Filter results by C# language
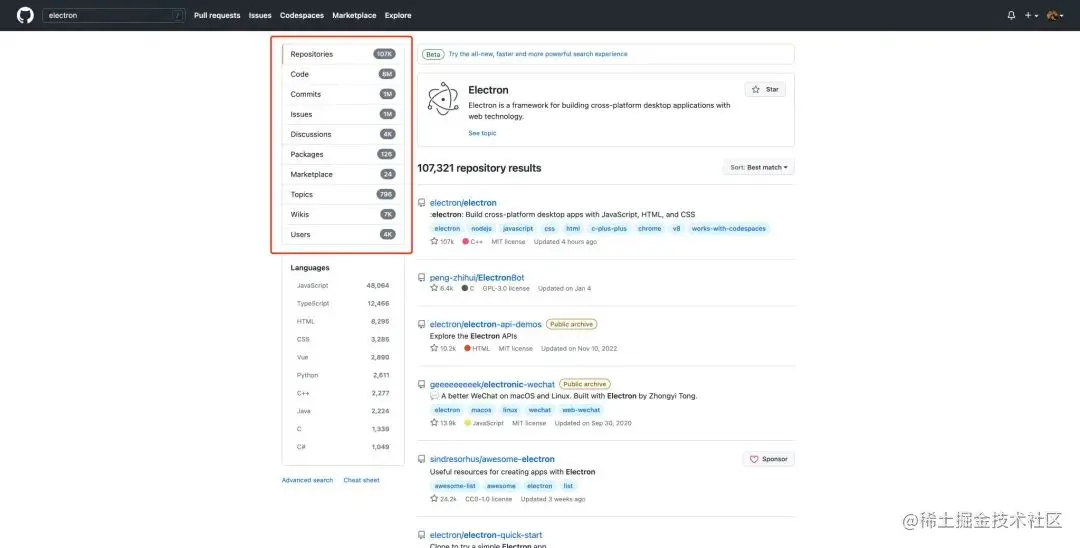This screenshot has height=548, width=1080. [x=343, y=447]
